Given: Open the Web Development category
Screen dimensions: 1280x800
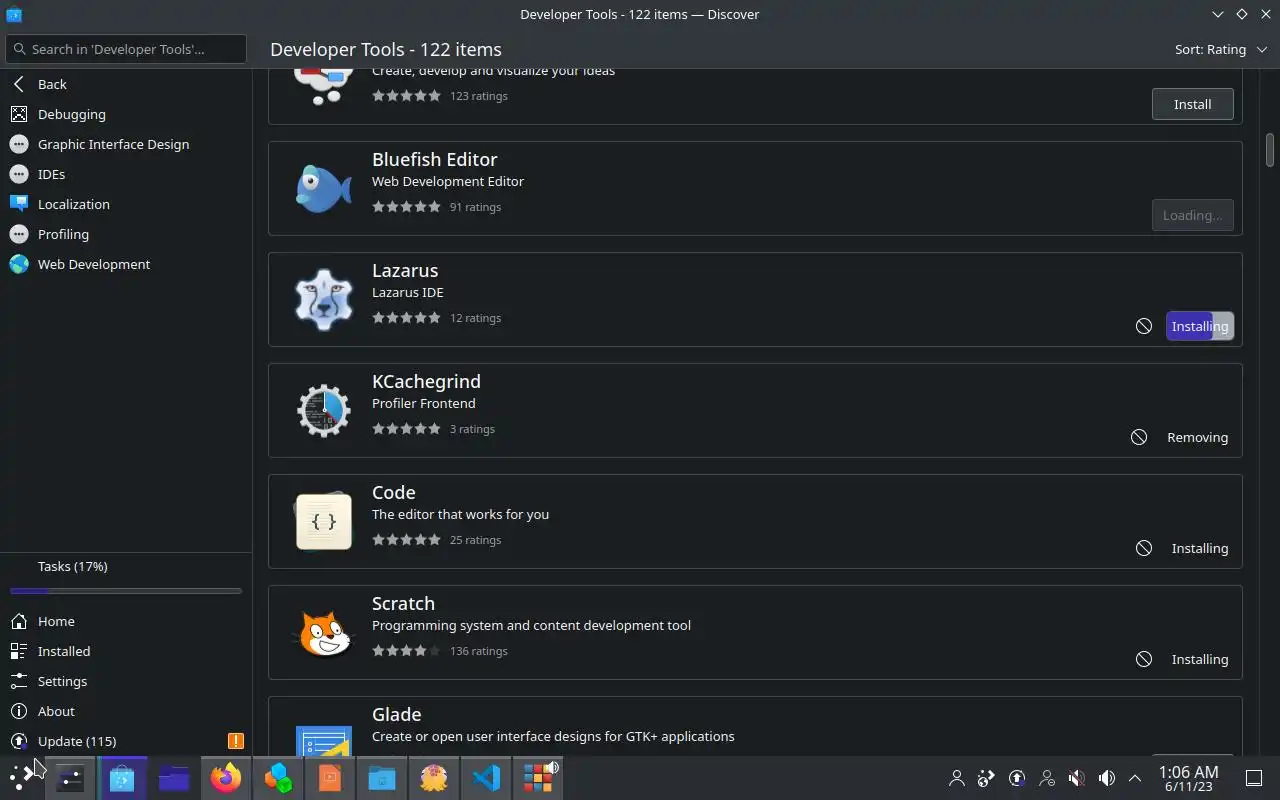Looking at the screenshot, I should (x=126, y=264).
